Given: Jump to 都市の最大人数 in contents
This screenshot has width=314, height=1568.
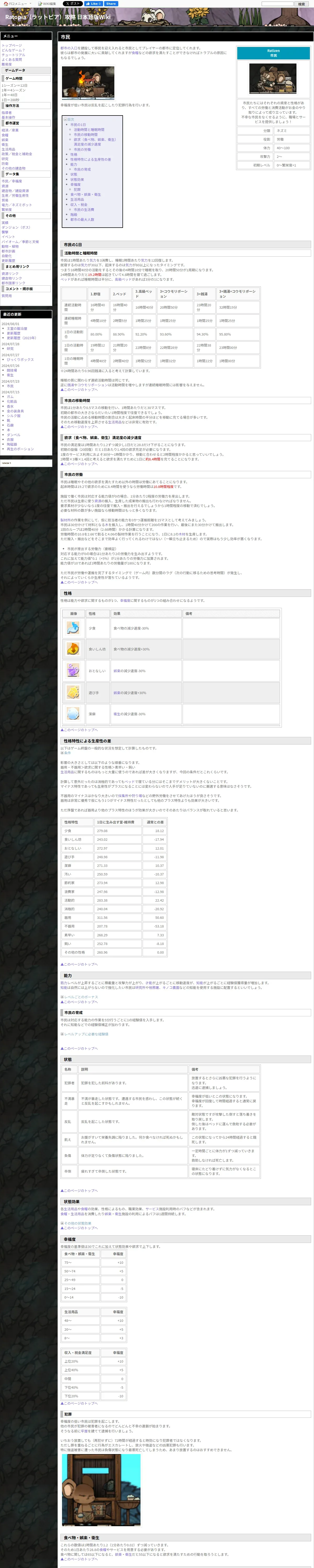Looking at the screenshot, I should click(82, 220).
